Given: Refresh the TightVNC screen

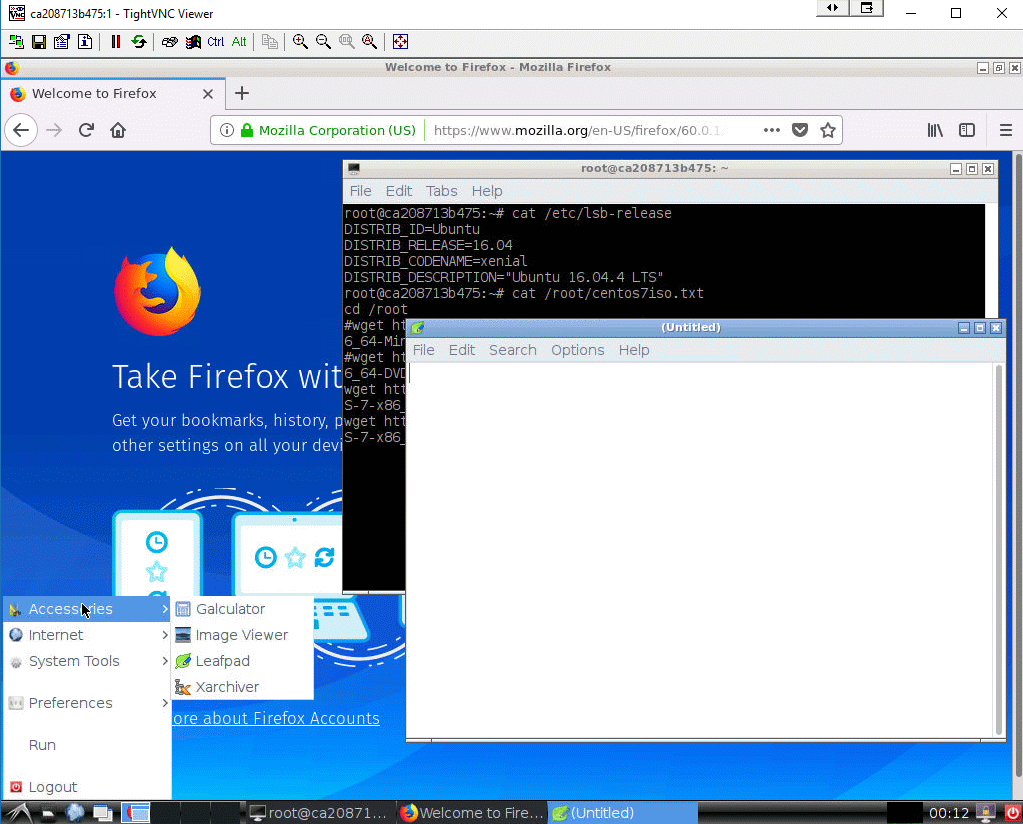Looking at the screenshot, I should (x=138, y=42).
